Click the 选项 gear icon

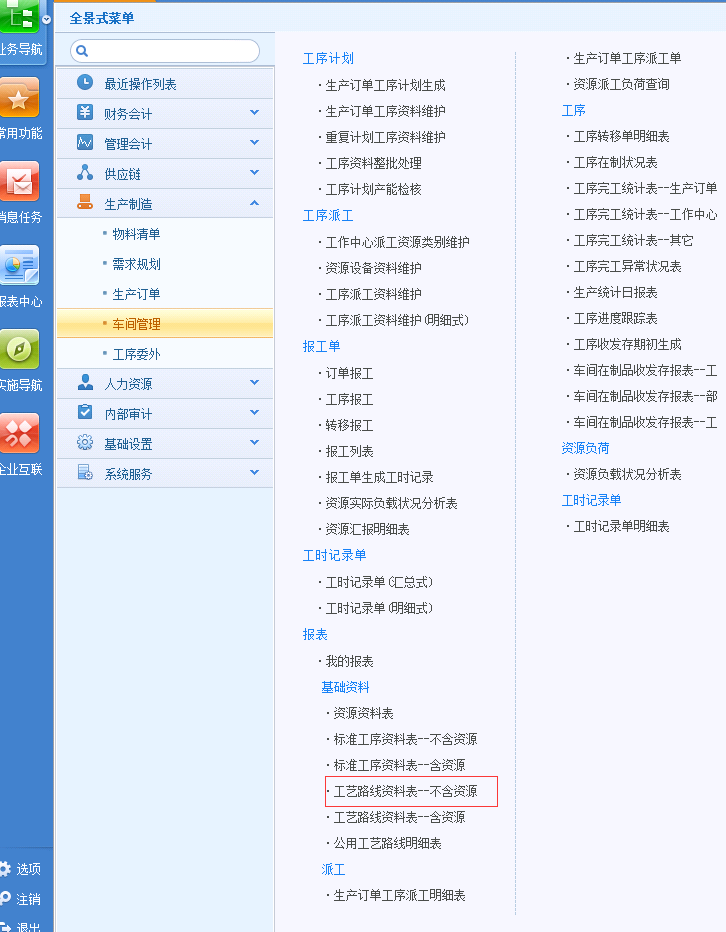pyautogui.click(x=5, y=869)
